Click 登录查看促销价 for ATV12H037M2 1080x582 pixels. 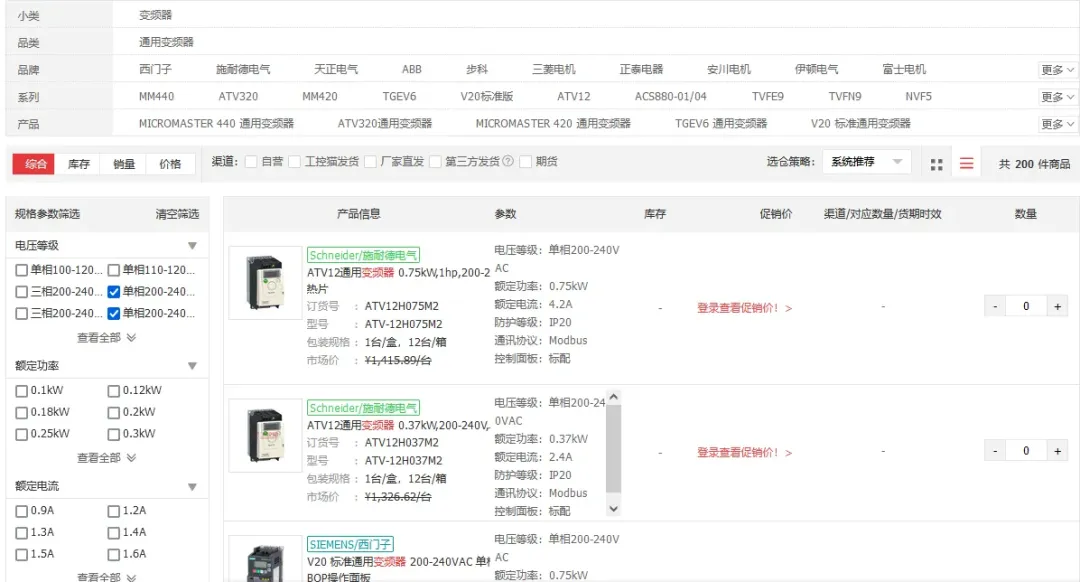[745, 453]
